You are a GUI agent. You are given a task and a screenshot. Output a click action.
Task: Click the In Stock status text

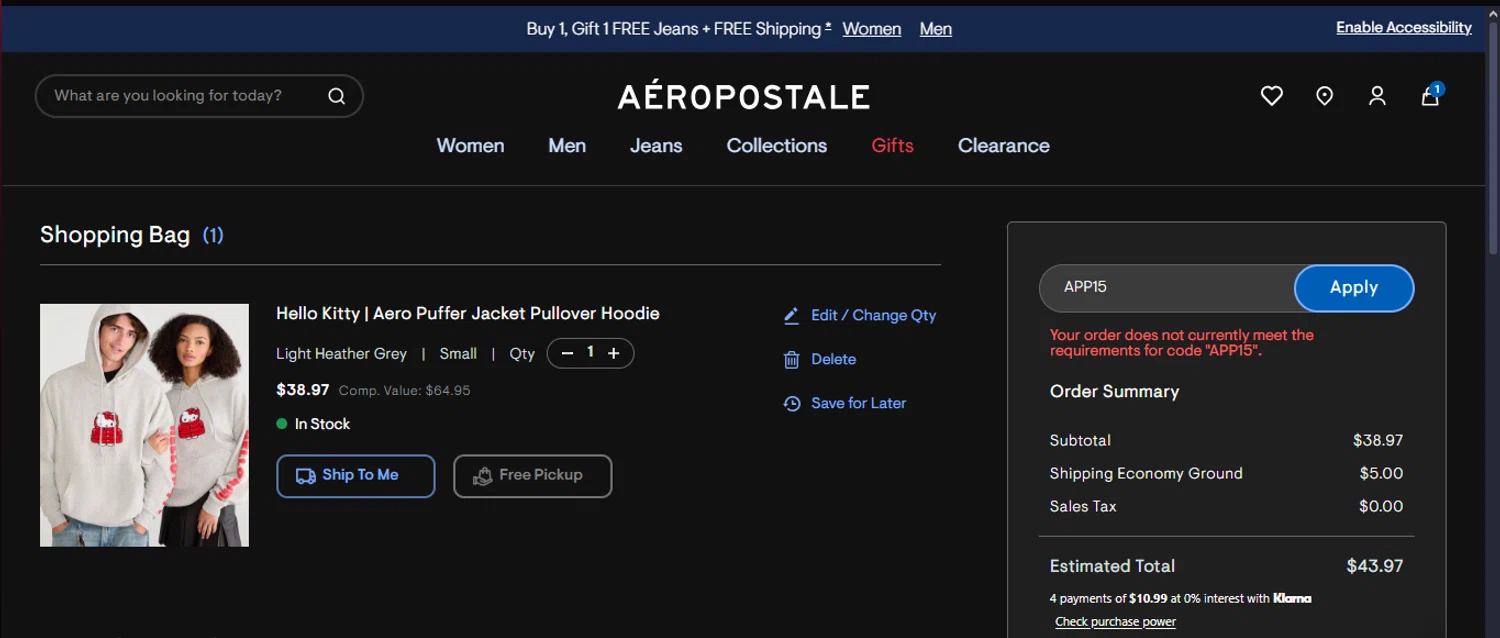[322, 424]
